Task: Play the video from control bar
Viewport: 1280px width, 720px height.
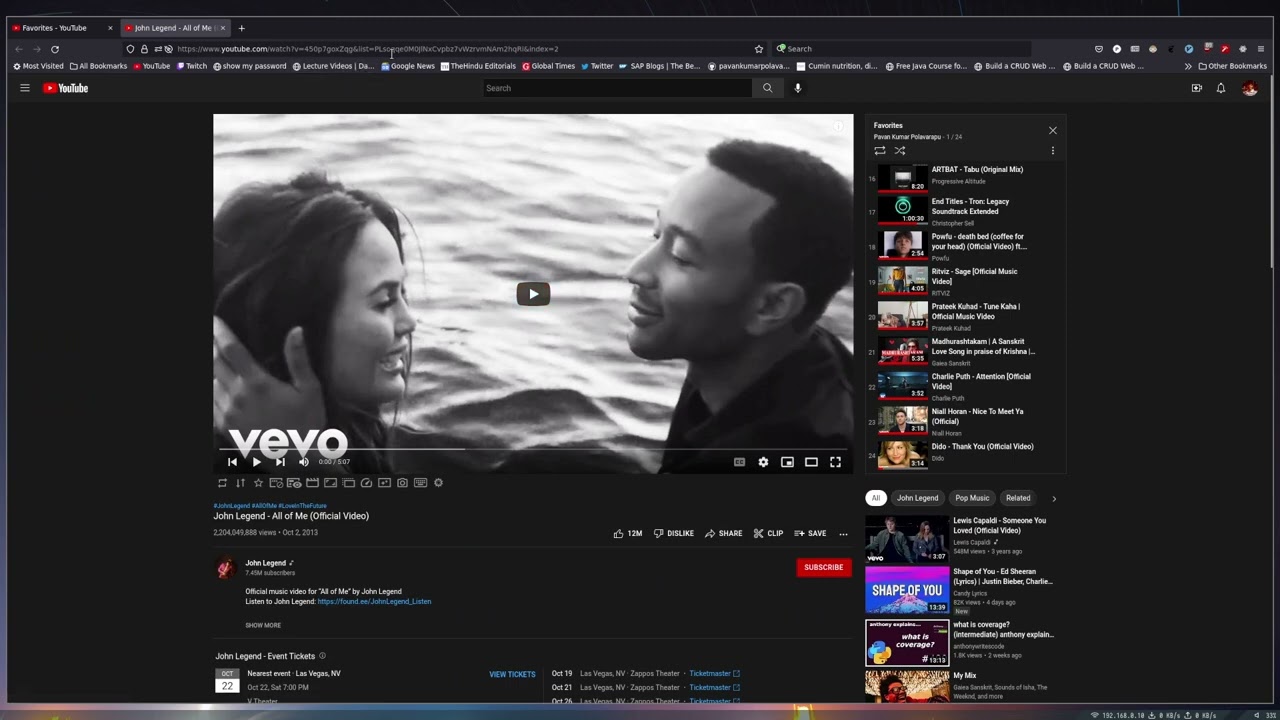Action: pyautogui.click(x=256, y=462)
